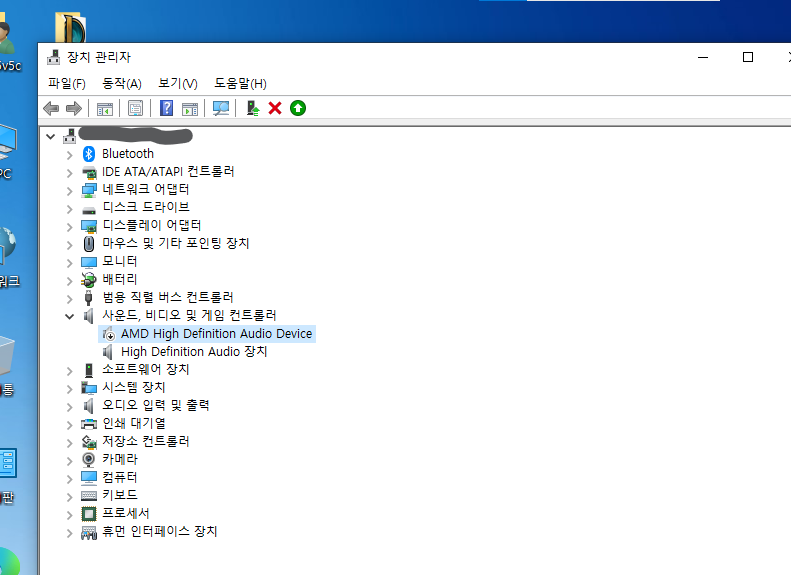Select the 컴퓨터 label
This screenshot has height=575, width=791.
[120, 477]
